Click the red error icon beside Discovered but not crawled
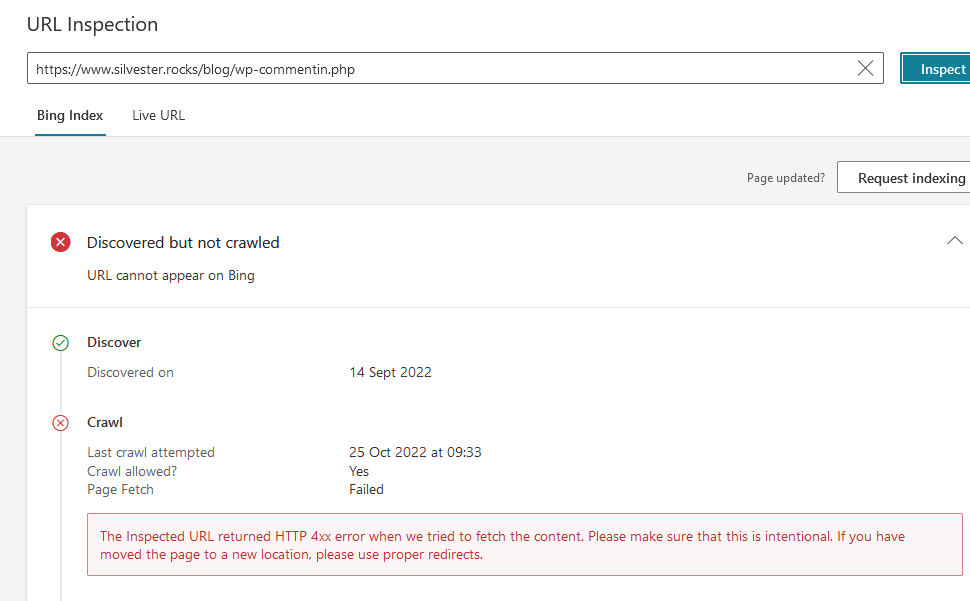Image resolution: width=970 pixels, height=601 pixels. (x=61, y=242)
